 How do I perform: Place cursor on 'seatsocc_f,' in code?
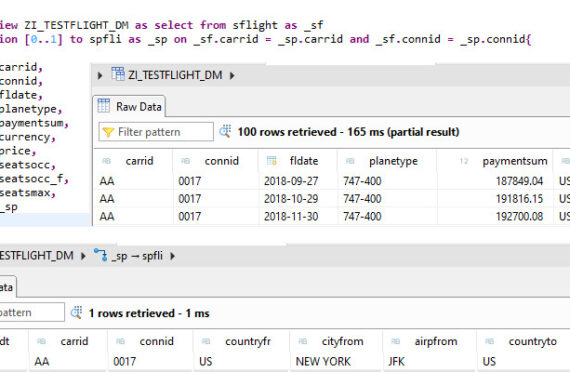34,179
